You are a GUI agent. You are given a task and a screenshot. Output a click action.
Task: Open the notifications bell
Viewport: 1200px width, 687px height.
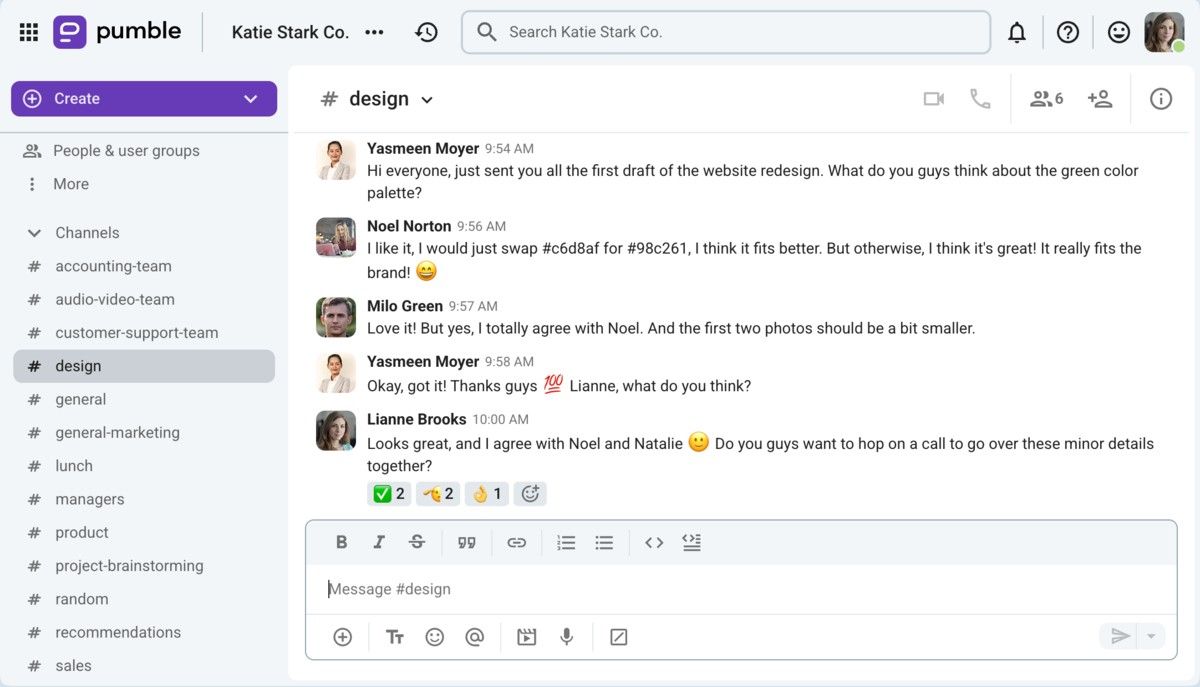[1017, 33]
